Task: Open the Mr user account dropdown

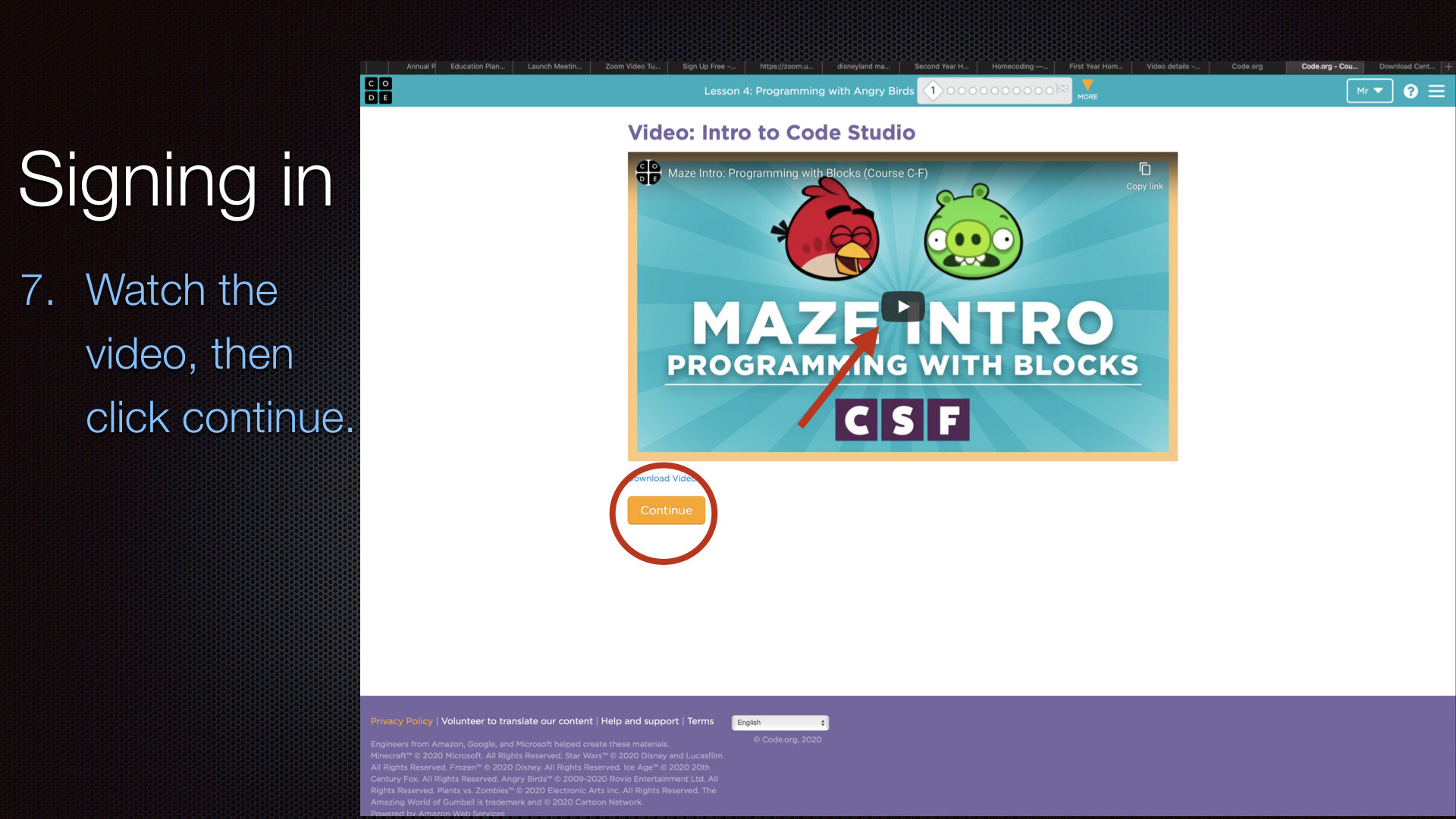Action: (x=1370, y=91)
